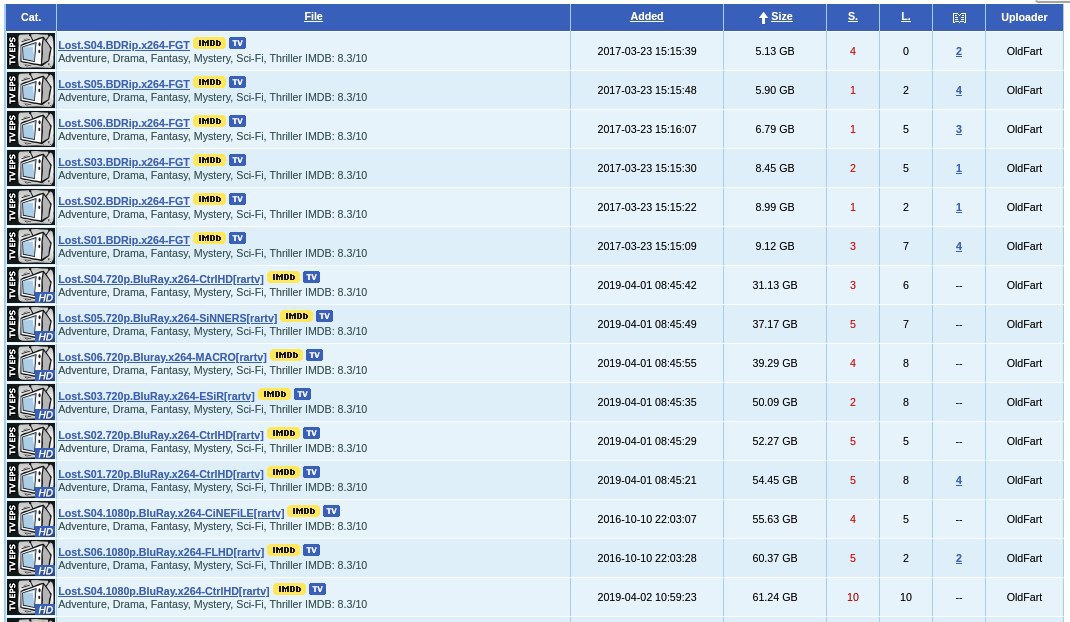Open IMDb badge for Lost.S04.BDRip.x264-FGT
The image size is (1070, 622).
click(209, 43)
